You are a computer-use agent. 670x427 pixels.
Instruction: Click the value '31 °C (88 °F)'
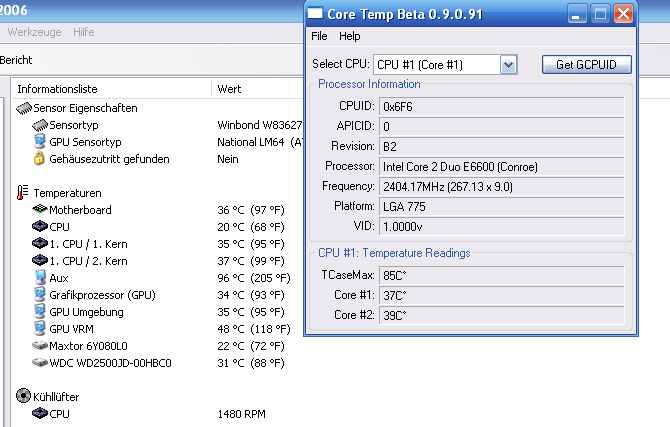point(251,363)
